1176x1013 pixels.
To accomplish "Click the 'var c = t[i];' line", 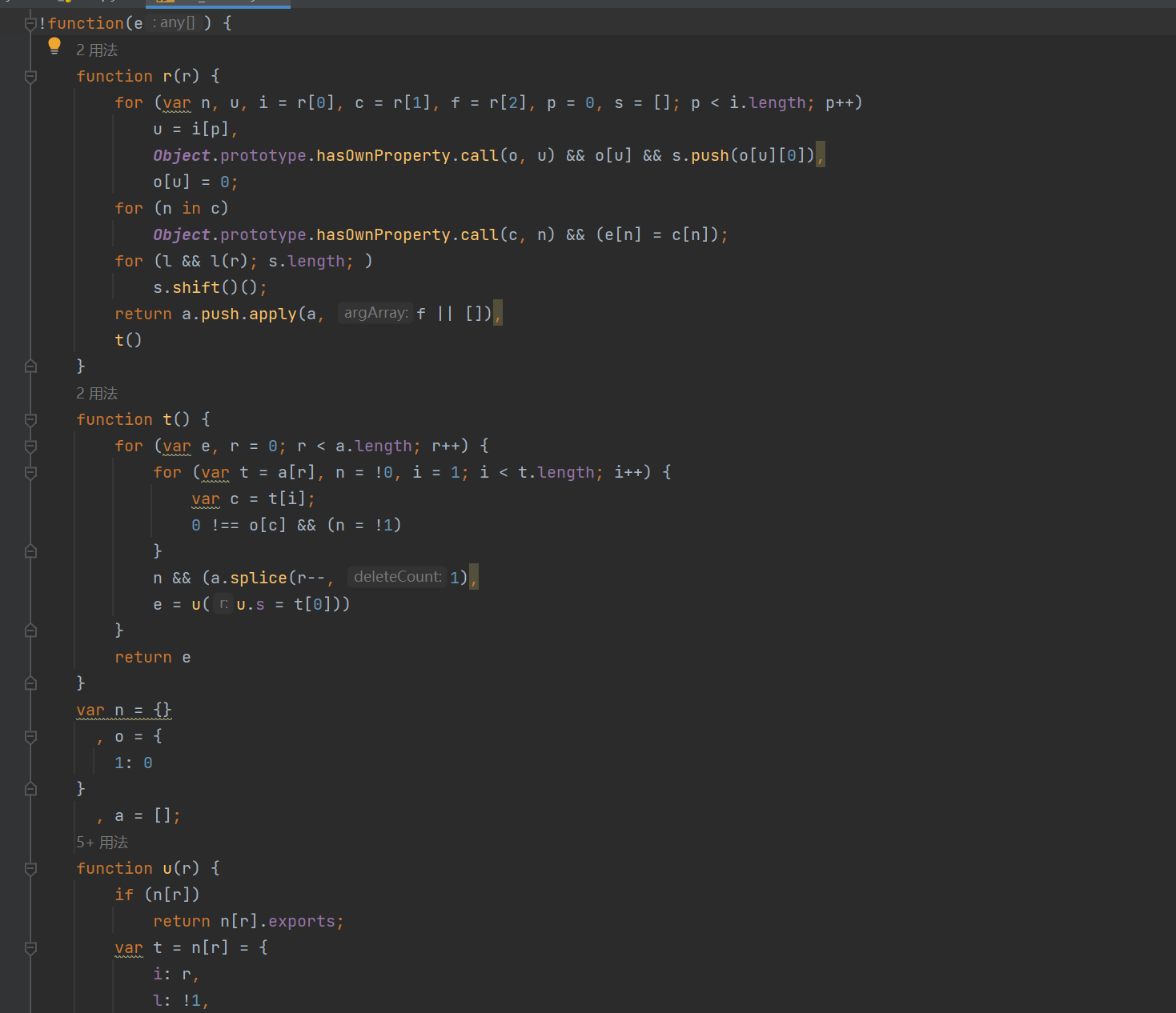I will click(253, 498).
